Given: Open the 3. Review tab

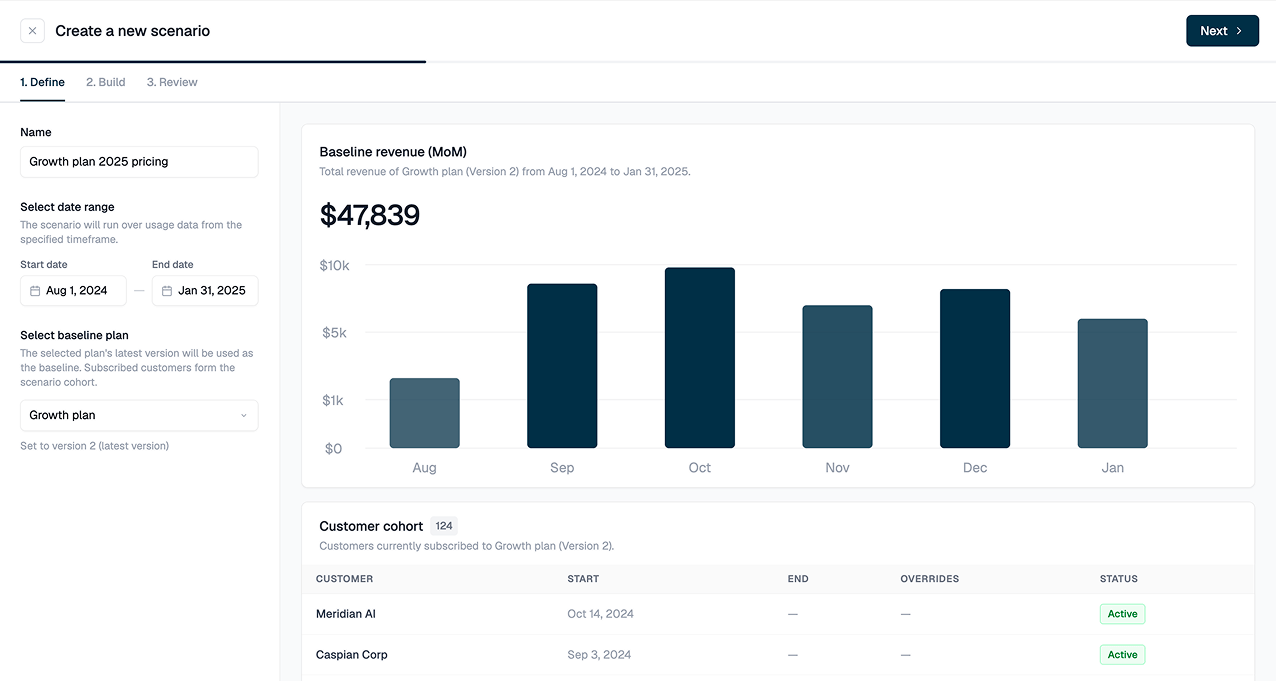Looking at the screenshot, I should coord(172,82).
